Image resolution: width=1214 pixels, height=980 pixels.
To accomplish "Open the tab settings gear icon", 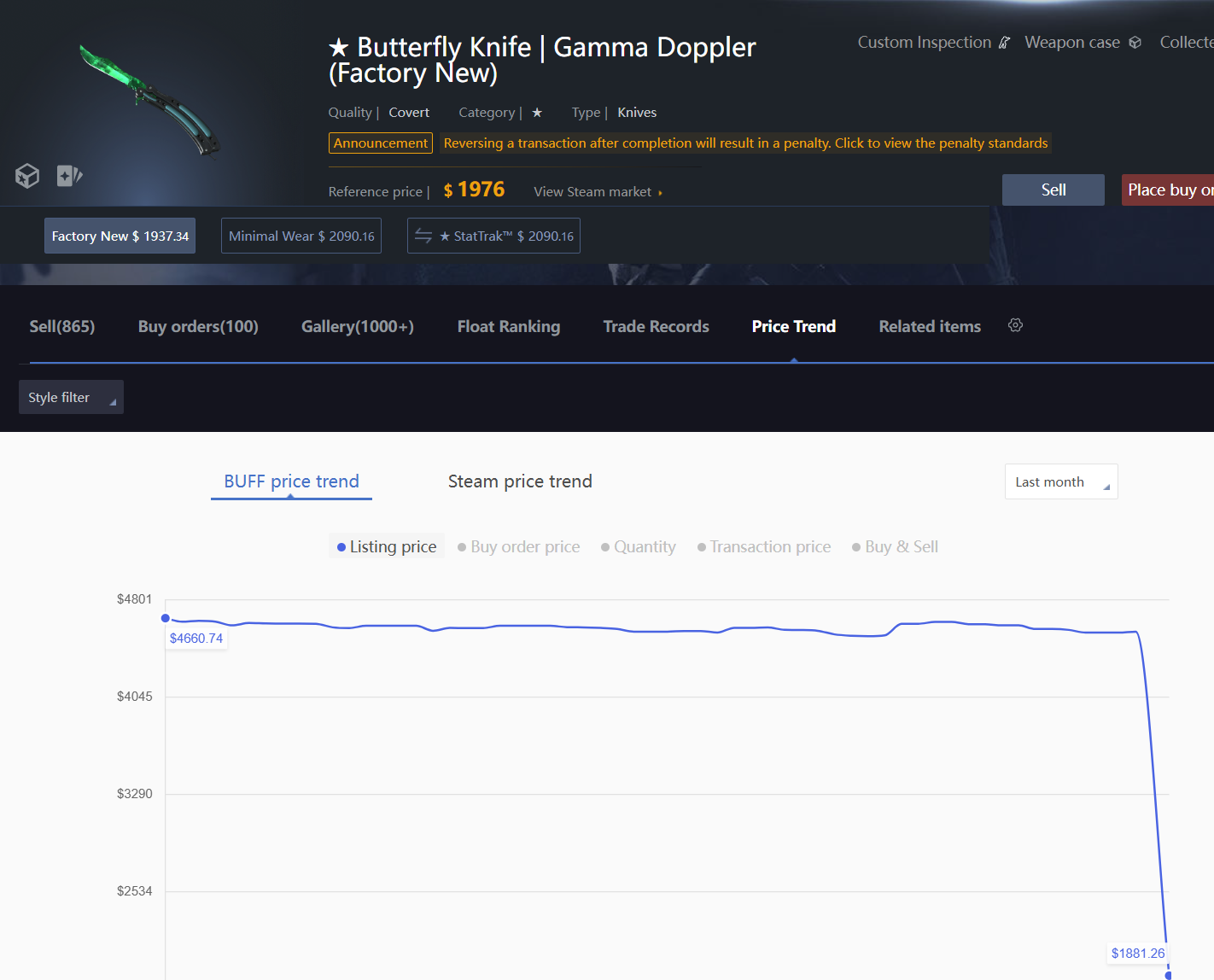I will 1015,325.
